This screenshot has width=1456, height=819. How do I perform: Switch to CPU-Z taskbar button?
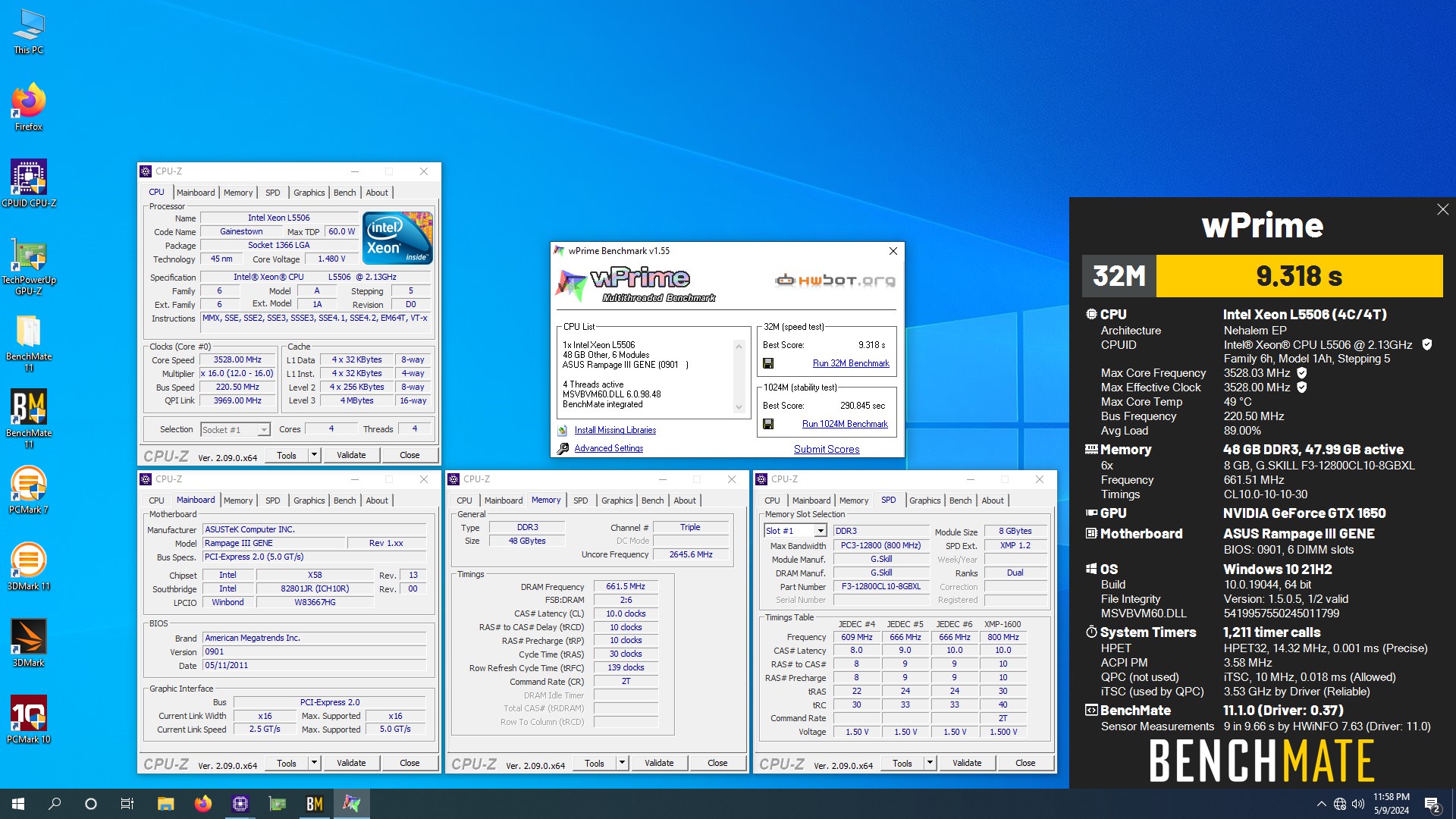click(240, 804)
